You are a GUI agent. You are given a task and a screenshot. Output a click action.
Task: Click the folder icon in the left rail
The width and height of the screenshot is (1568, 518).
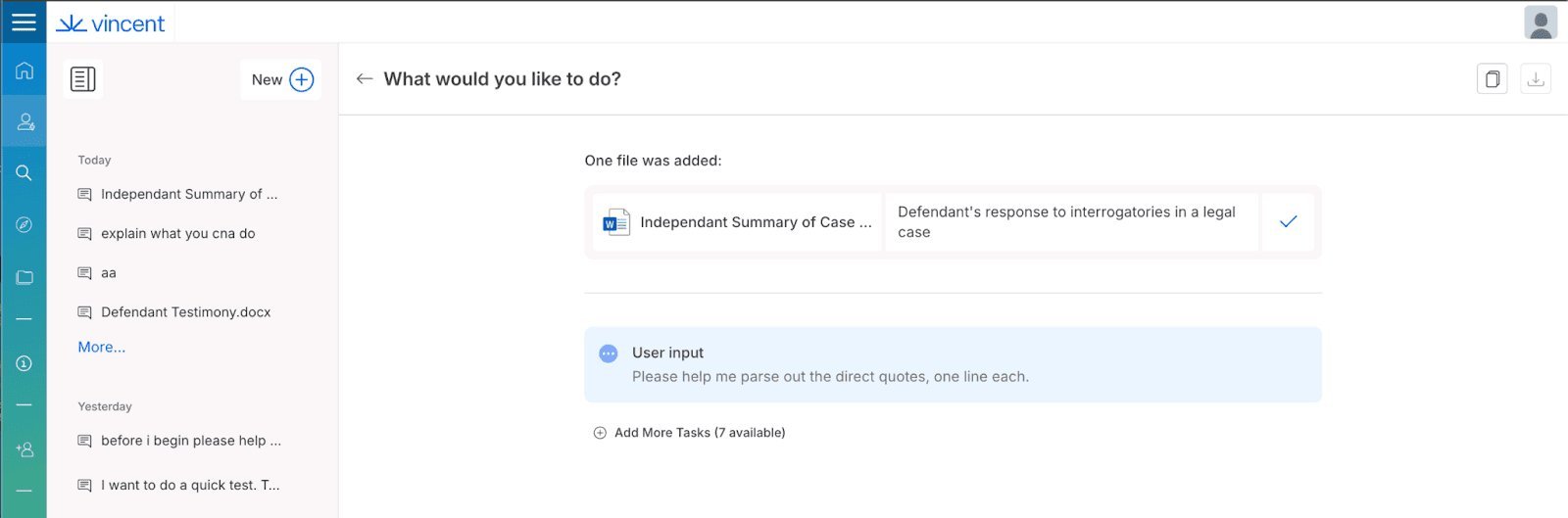pyautogui.click(x=24, y=278)
